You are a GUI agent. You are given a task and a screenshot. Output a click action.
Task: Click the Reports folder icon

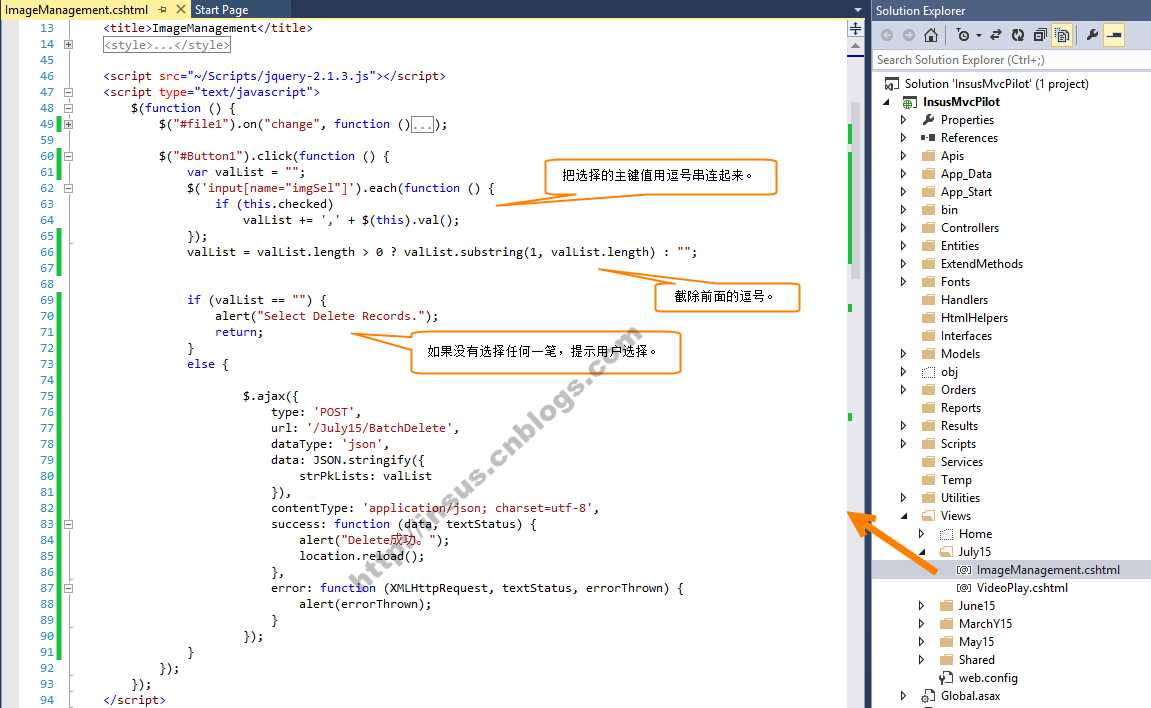[928, 408]
